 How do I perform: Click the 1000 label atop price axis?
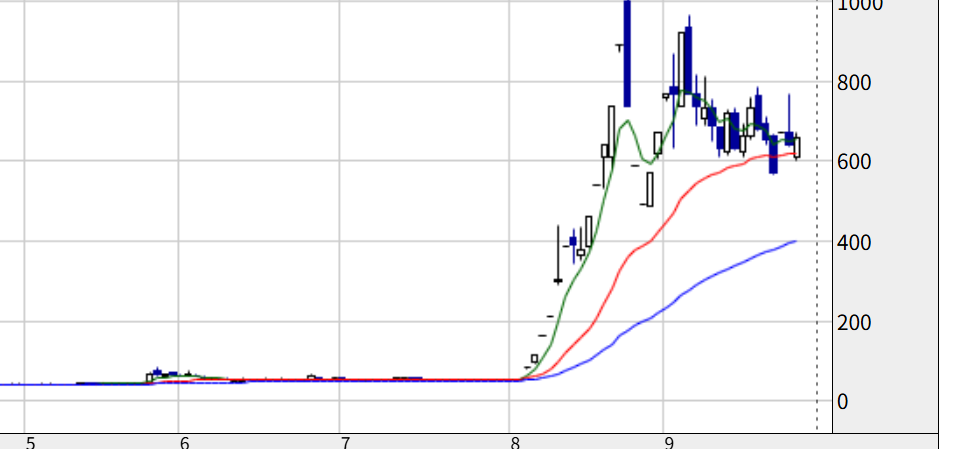click(860, 5)
